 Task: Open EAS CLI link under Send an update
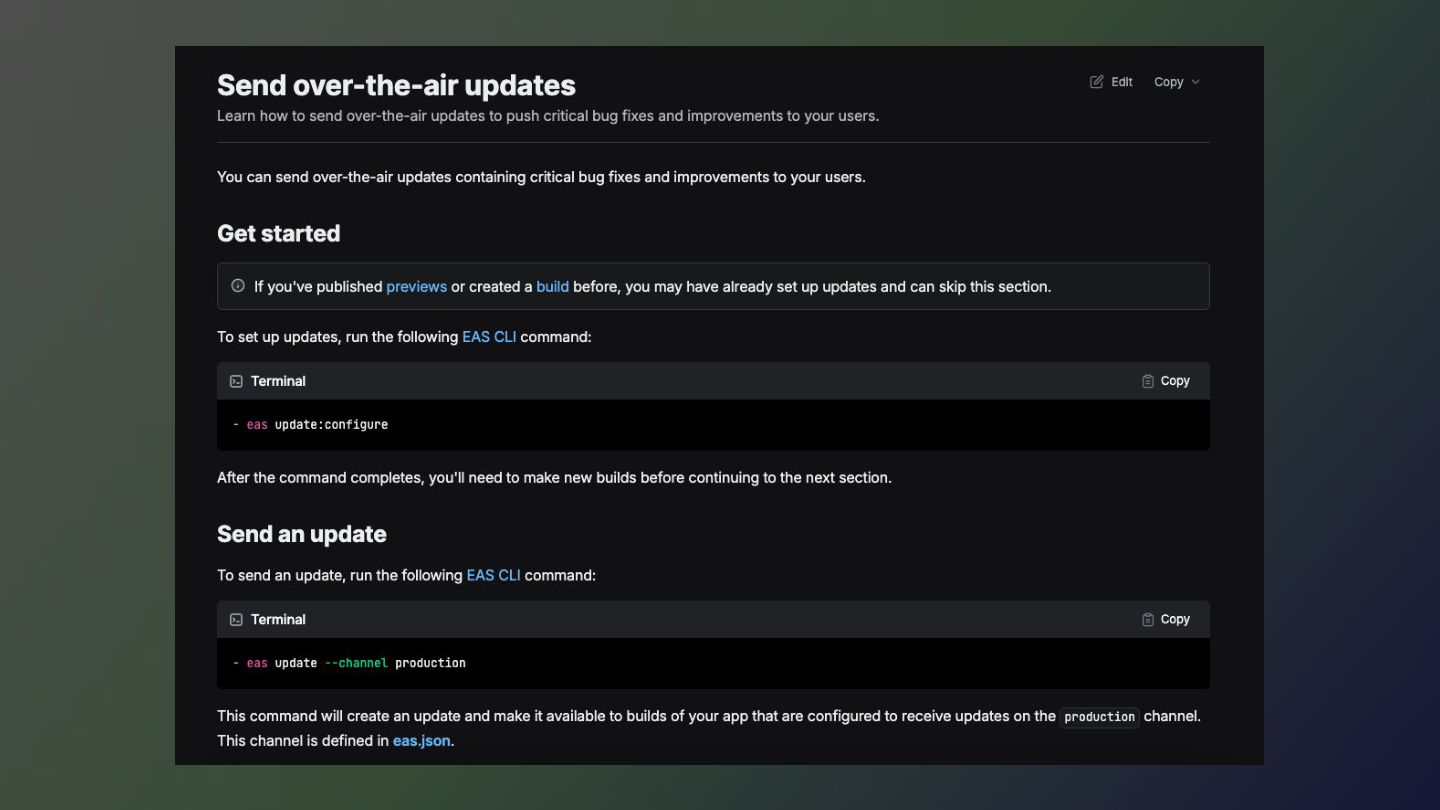coord(493,575)
